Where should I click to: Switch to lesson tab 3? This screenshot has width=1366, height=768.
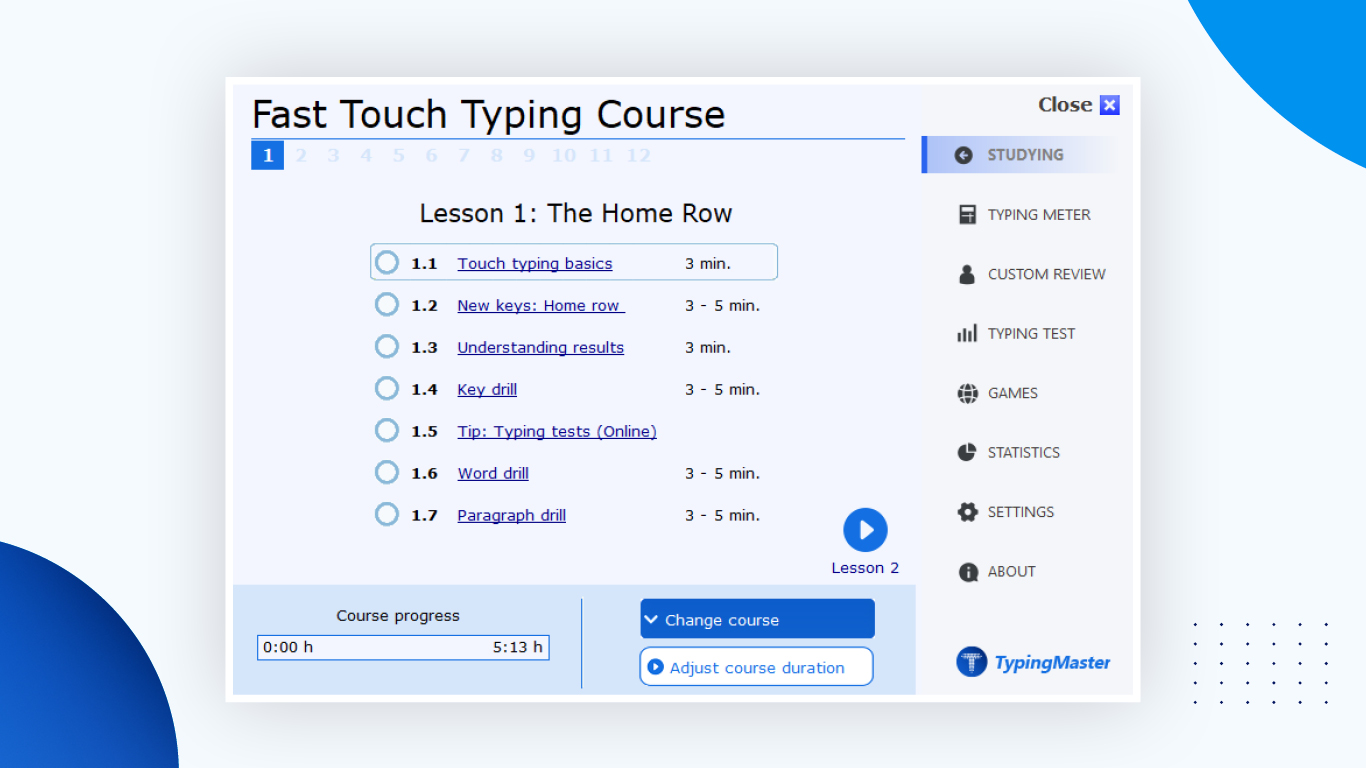(333, 155)
